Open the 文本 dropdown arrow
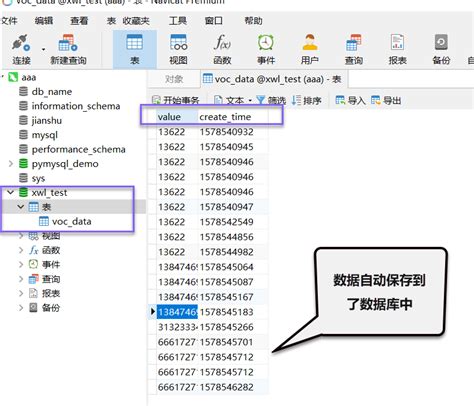Viewport: 474px width, 406px height. (x=250, y=100)
